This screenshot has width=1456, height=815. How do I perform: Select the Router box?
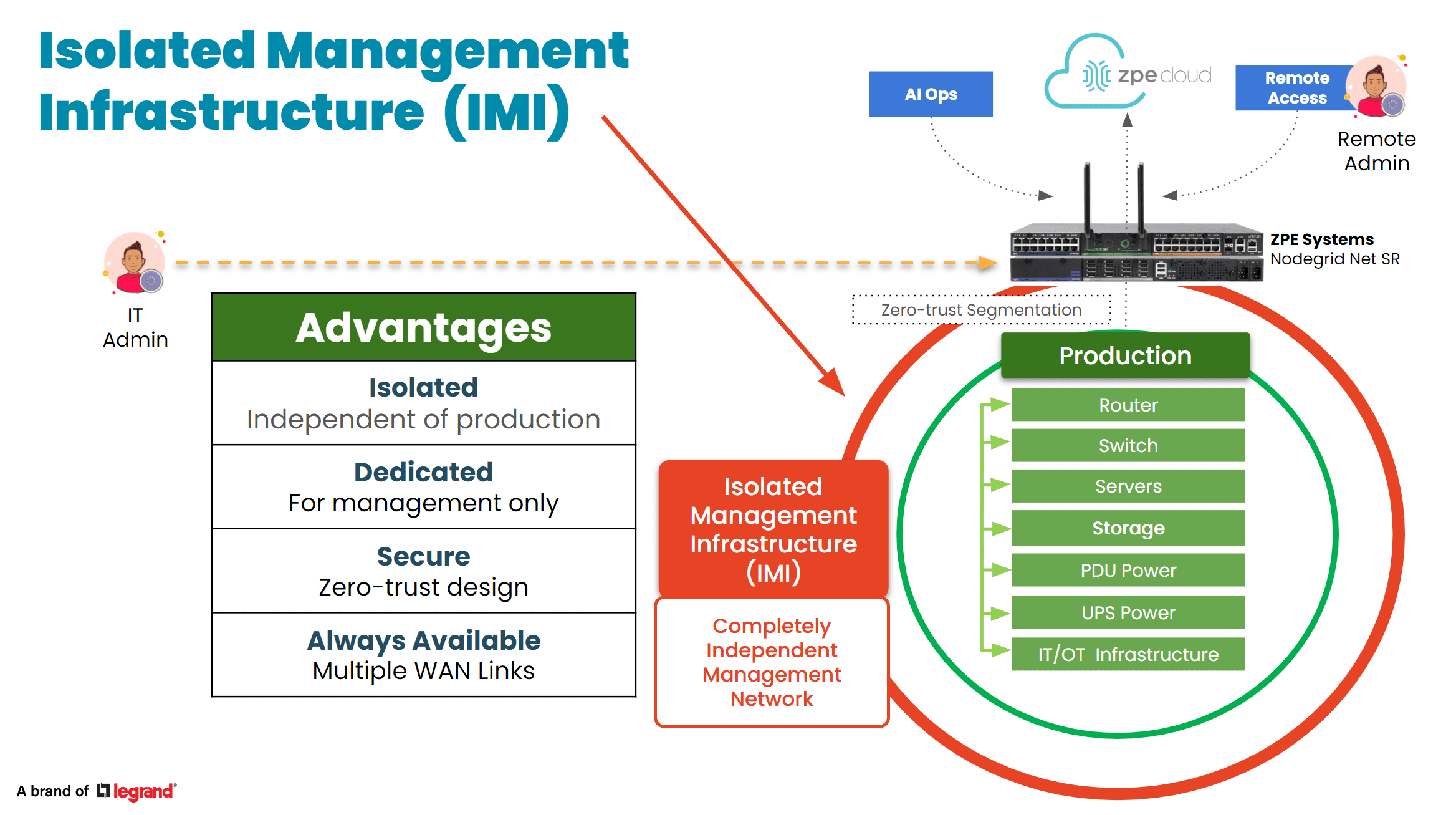(1128, 405)
